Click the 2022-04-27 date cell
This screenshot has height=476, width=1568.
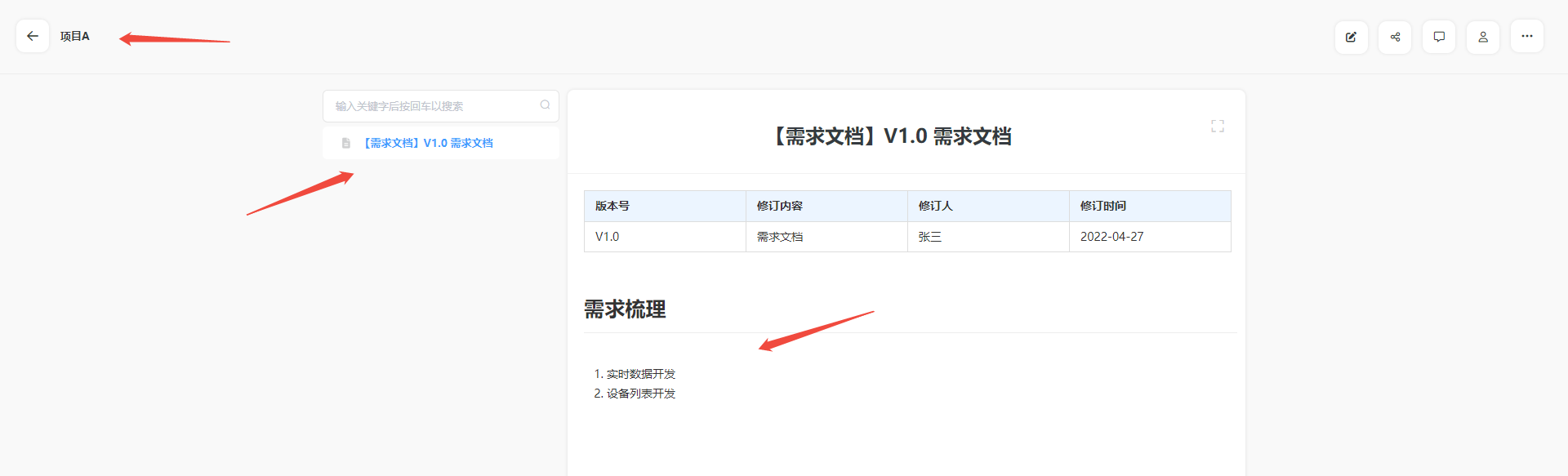click(1150, 237)
